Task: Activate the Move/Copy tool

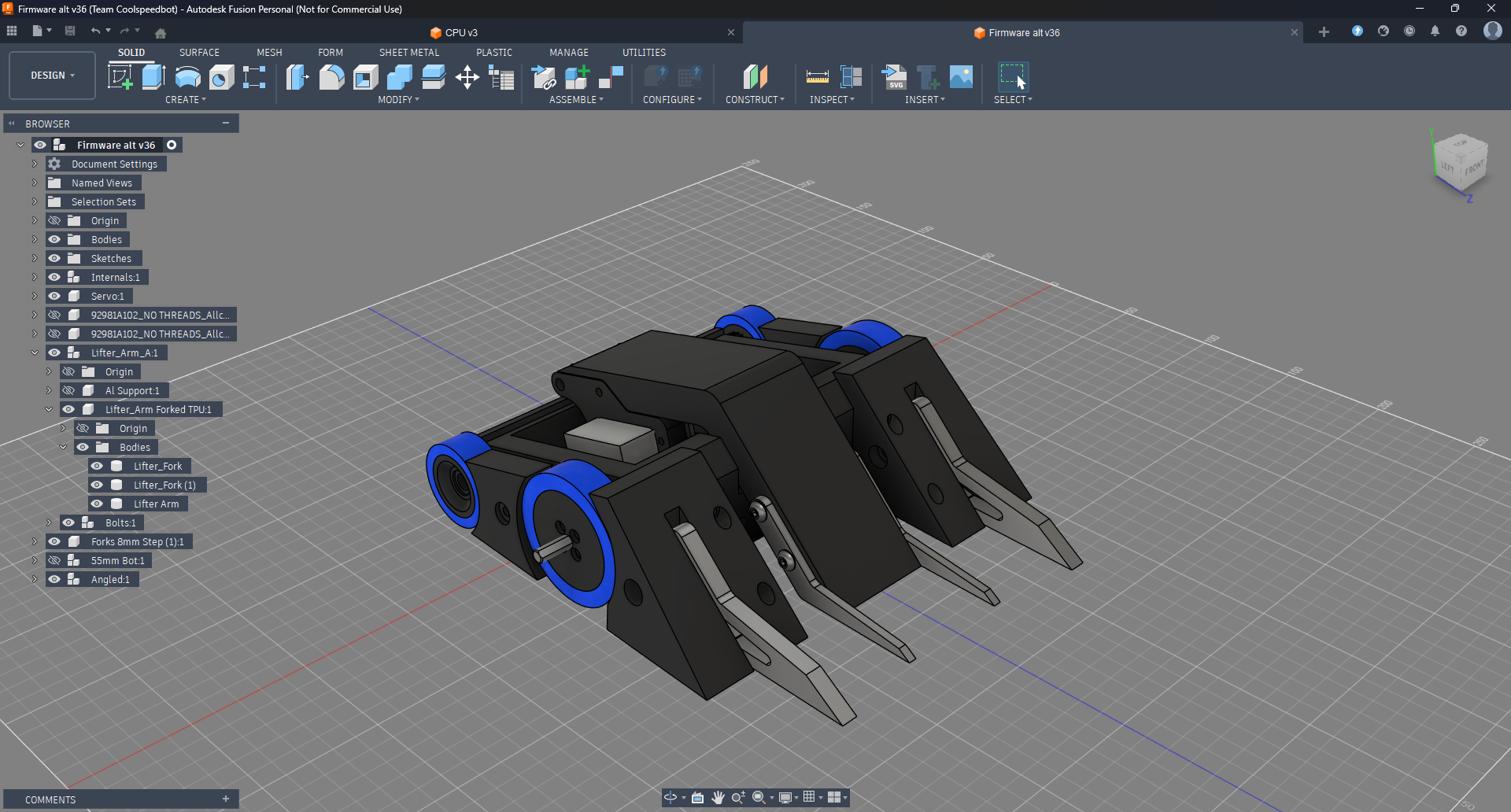Action: 467,77
